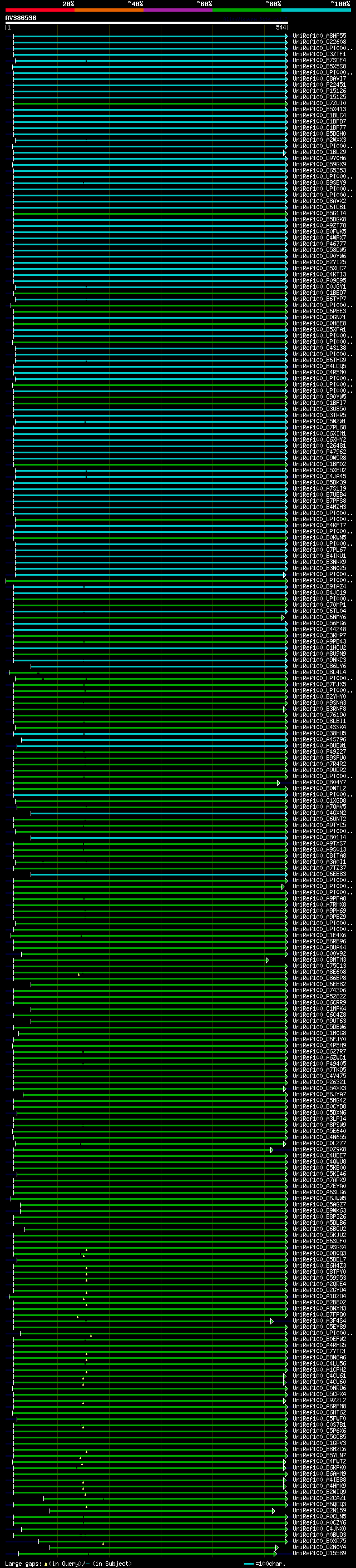Click the green ~80% legend color bar
Image resolution: width=356 pixels, height=1568 pixels.
(247, 10)
